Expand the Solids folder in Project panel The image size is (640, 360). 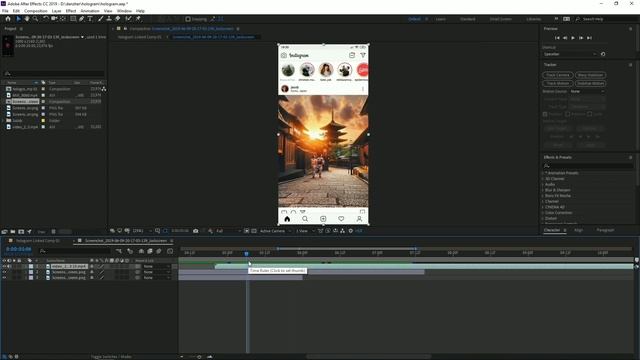click(4, 121)
